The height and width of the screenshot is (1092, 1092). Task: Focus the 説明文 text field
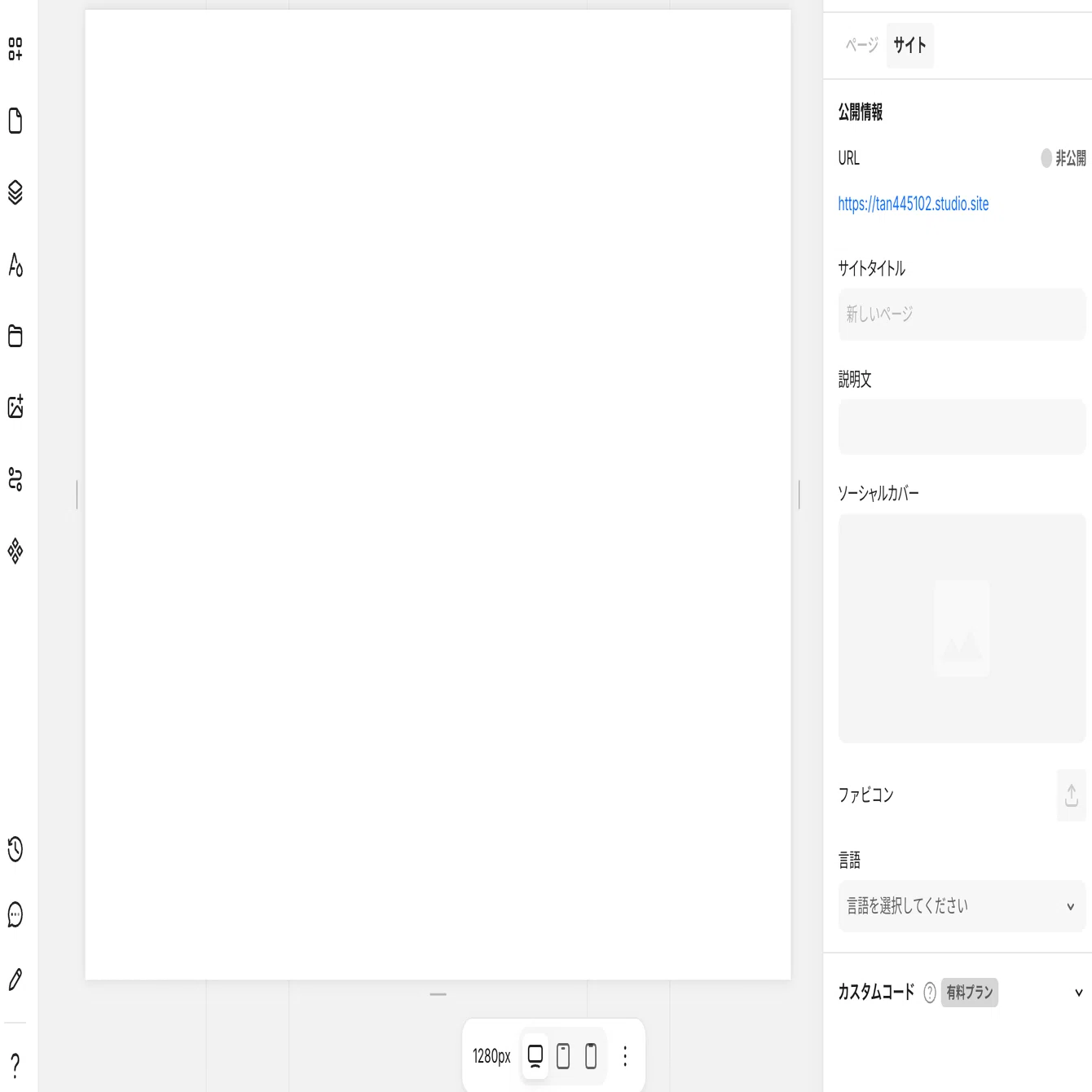click(962, 427)
